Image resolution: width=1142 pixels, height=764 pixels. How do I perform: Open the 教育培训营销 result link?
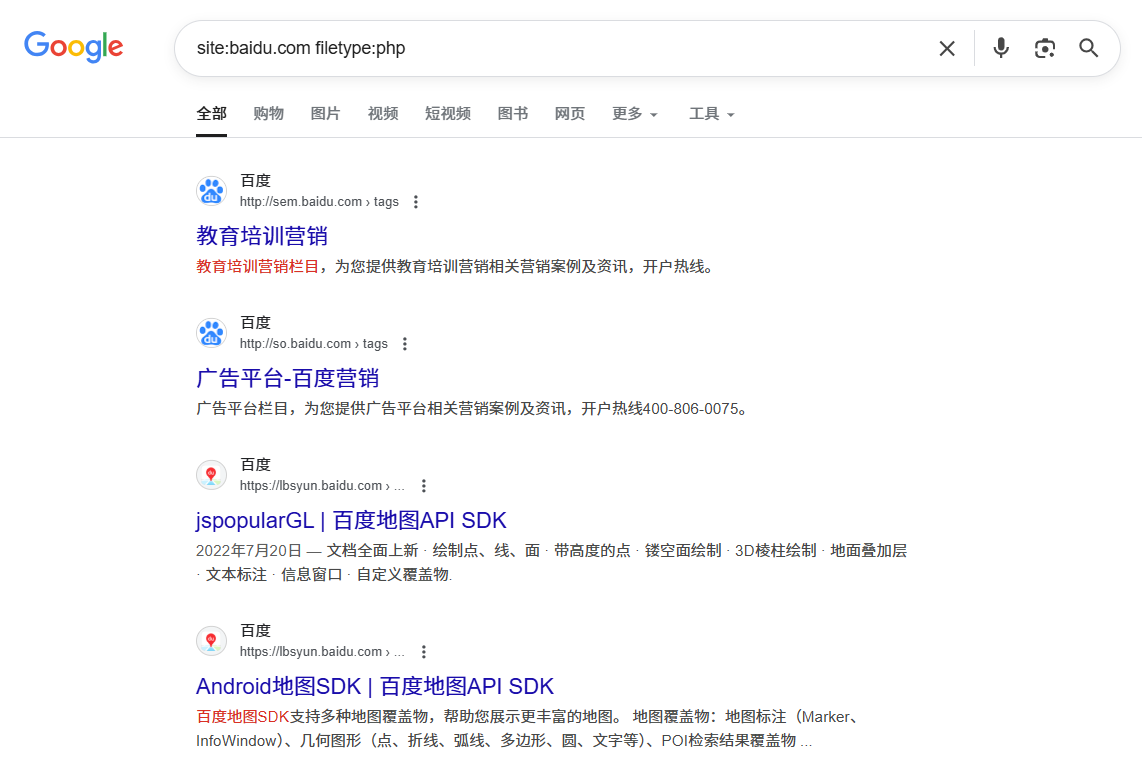(x=262, y=236)
